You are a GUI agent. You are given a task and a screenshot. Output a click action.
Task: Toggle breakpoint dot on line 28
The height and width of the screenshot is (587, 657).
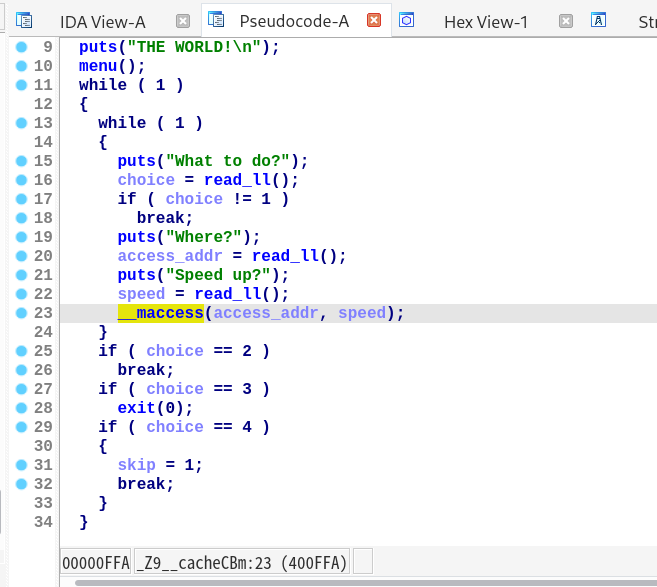tap(21, 408)
